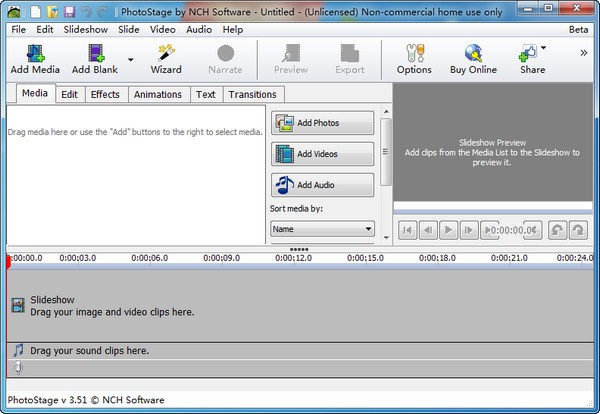Open the Audio menu

click(x=199, y=29)
